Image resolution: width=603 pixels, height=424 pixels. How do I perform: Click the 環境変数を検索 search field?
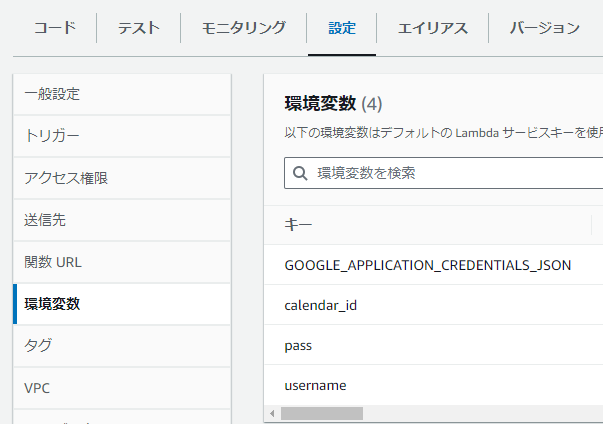tap(444, 173)
